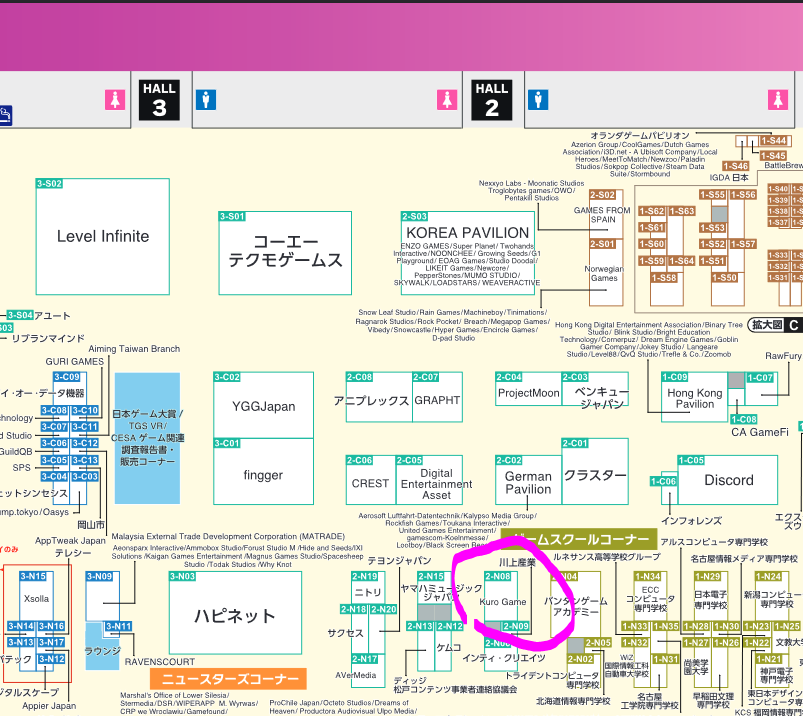Click booth number label 2-N19
This screenshot has height=716, width=803.
[x=365, y=576]
